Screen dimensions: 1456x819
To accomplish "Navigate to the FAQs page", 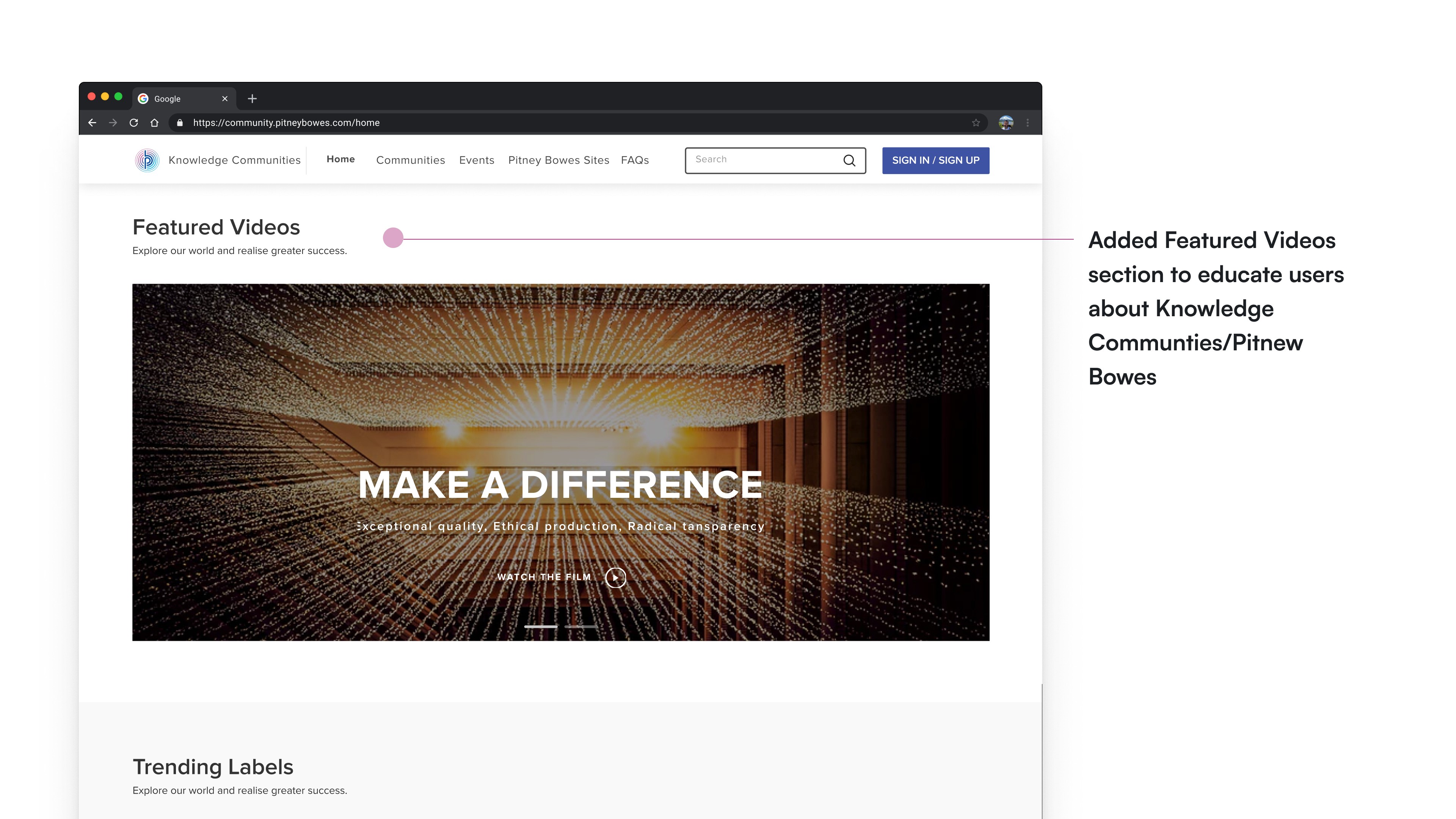I will pos(635,160).
